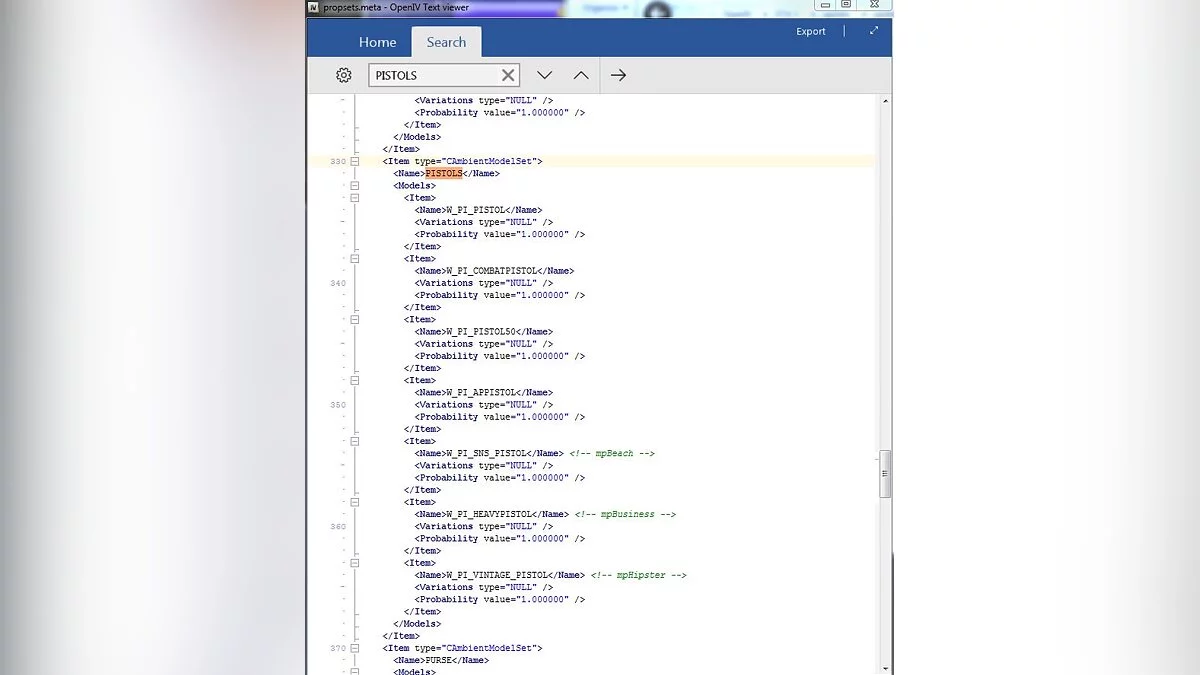The height and width of the screenshot is (675, 1200).
Task: Open search settings gear icon
Action: click(344, 75)
